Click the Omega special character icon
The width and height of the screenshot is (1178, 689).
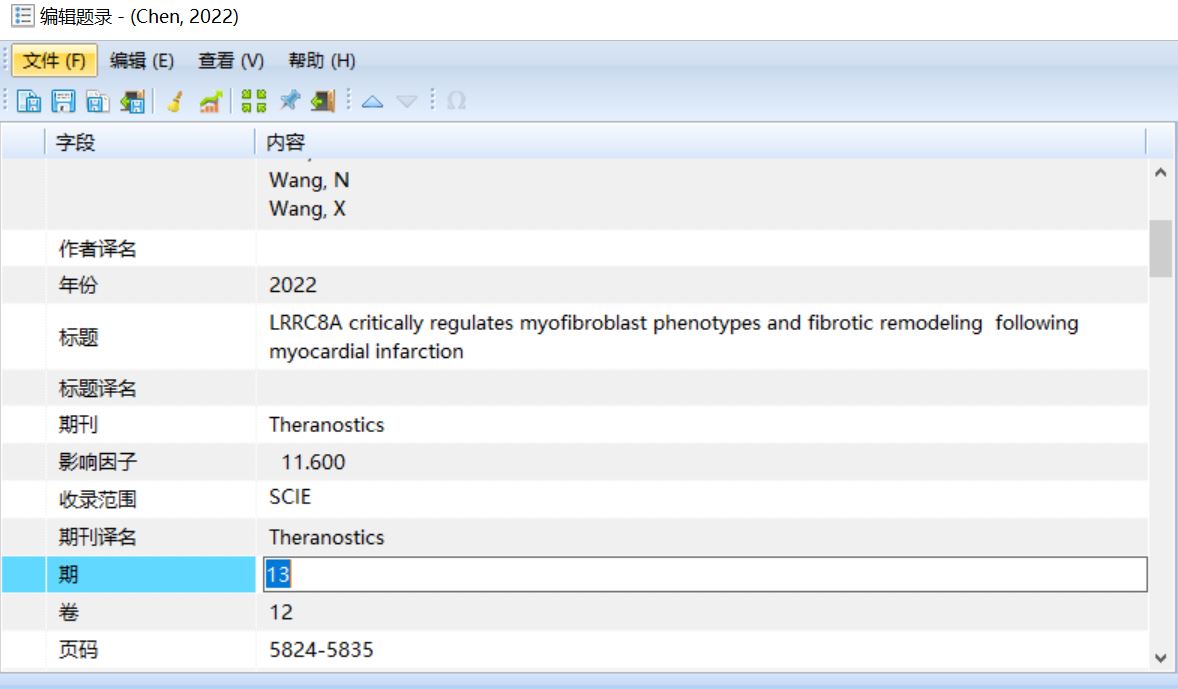[x=456, y=101]
